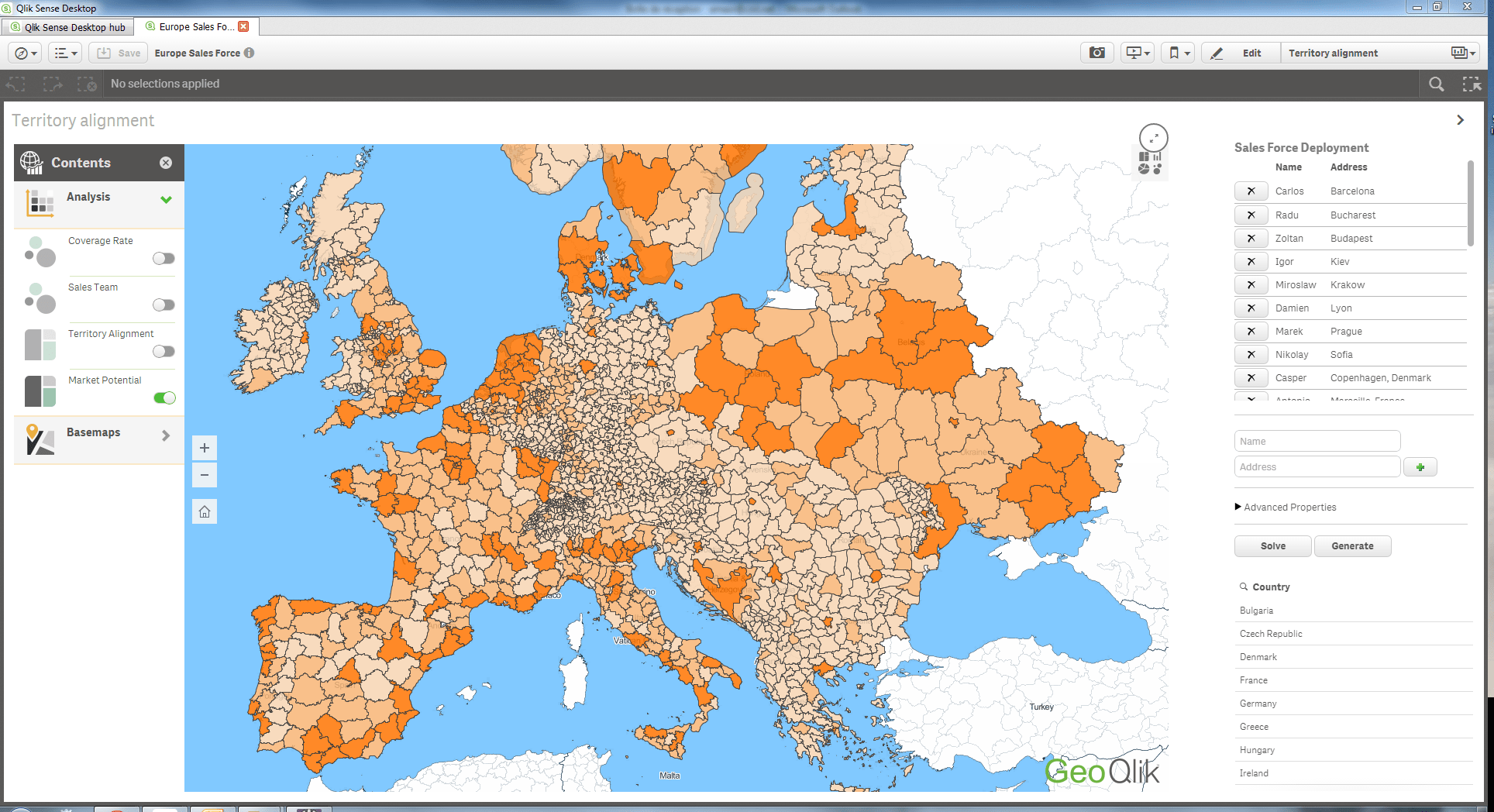Enable the Sales Team toggle

pos(164,304)
